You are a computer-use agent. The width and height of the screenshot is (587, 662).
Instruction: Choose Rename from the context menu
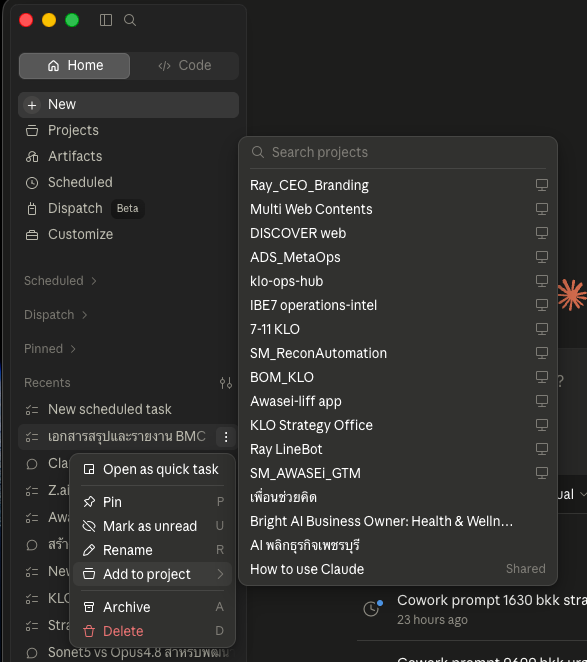(x=152, y=551)
